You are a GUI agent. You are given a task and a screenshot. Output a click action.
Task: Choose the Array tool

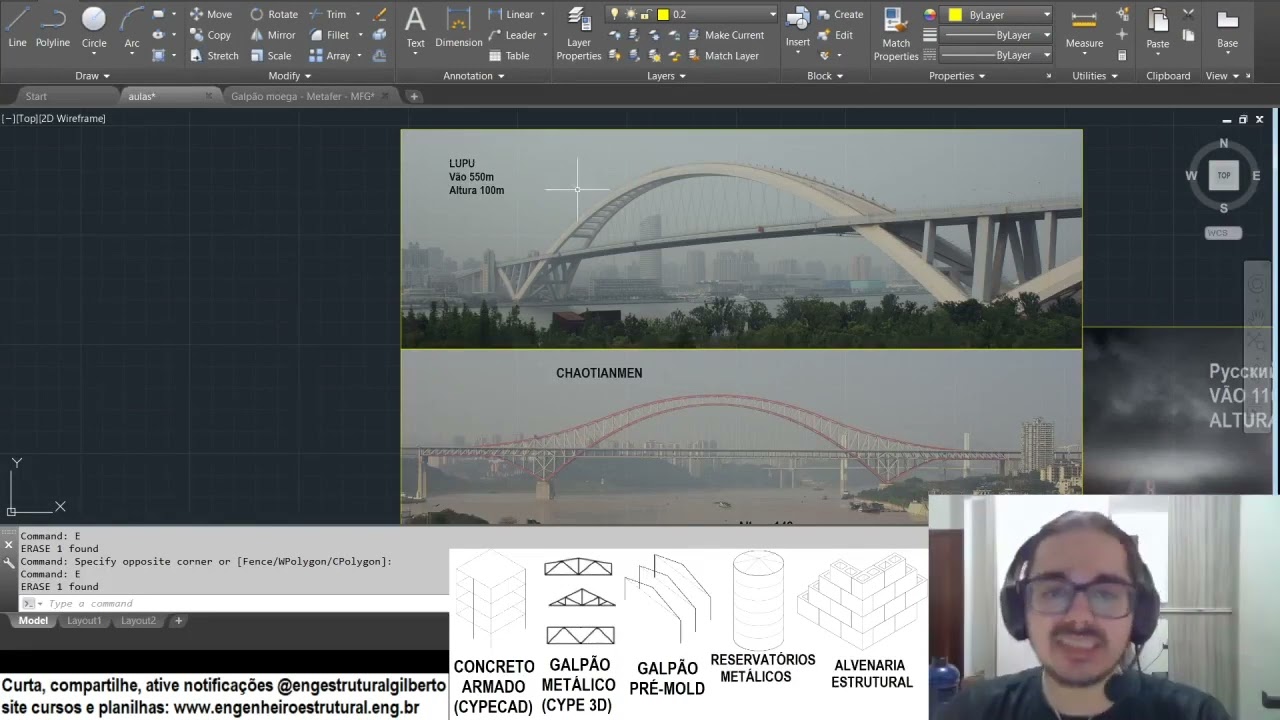point(330,56)
